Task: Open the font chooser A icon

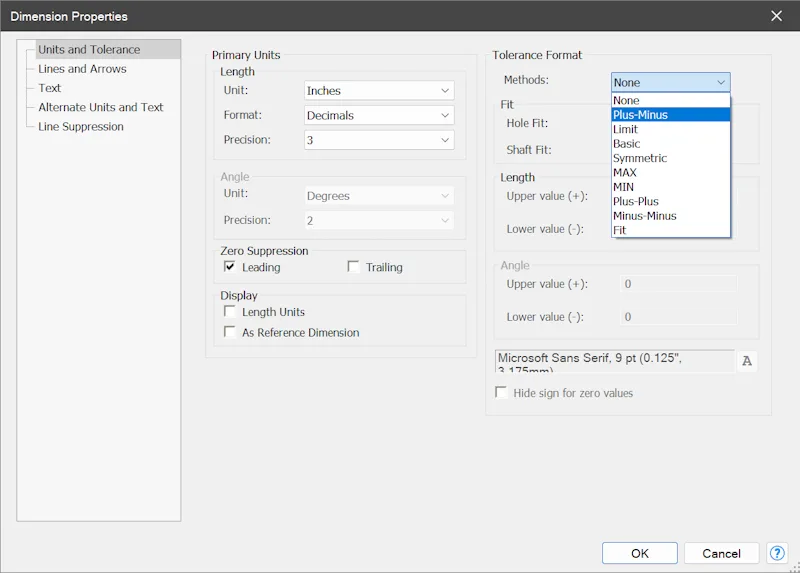Action: tap(747, 361)
